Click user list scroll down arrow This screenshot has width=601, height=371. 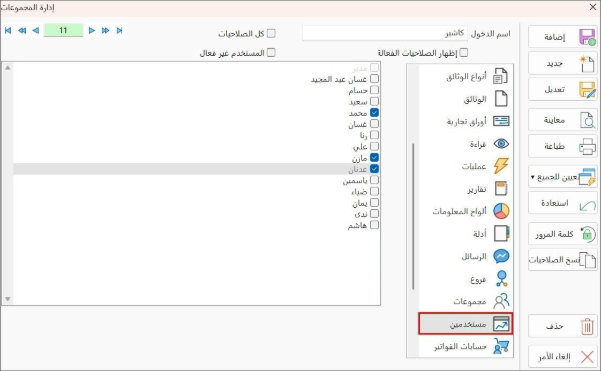(x=8, y=299)
